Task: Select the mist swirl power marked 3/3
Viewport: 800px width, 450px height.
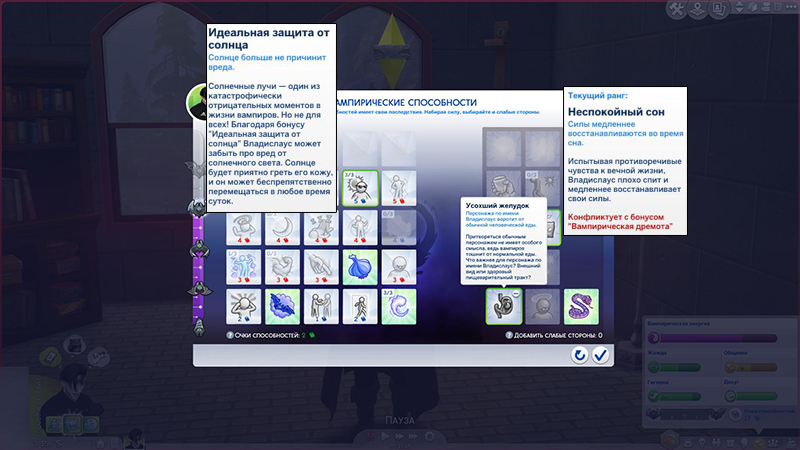Action: (x=399, y=307)
